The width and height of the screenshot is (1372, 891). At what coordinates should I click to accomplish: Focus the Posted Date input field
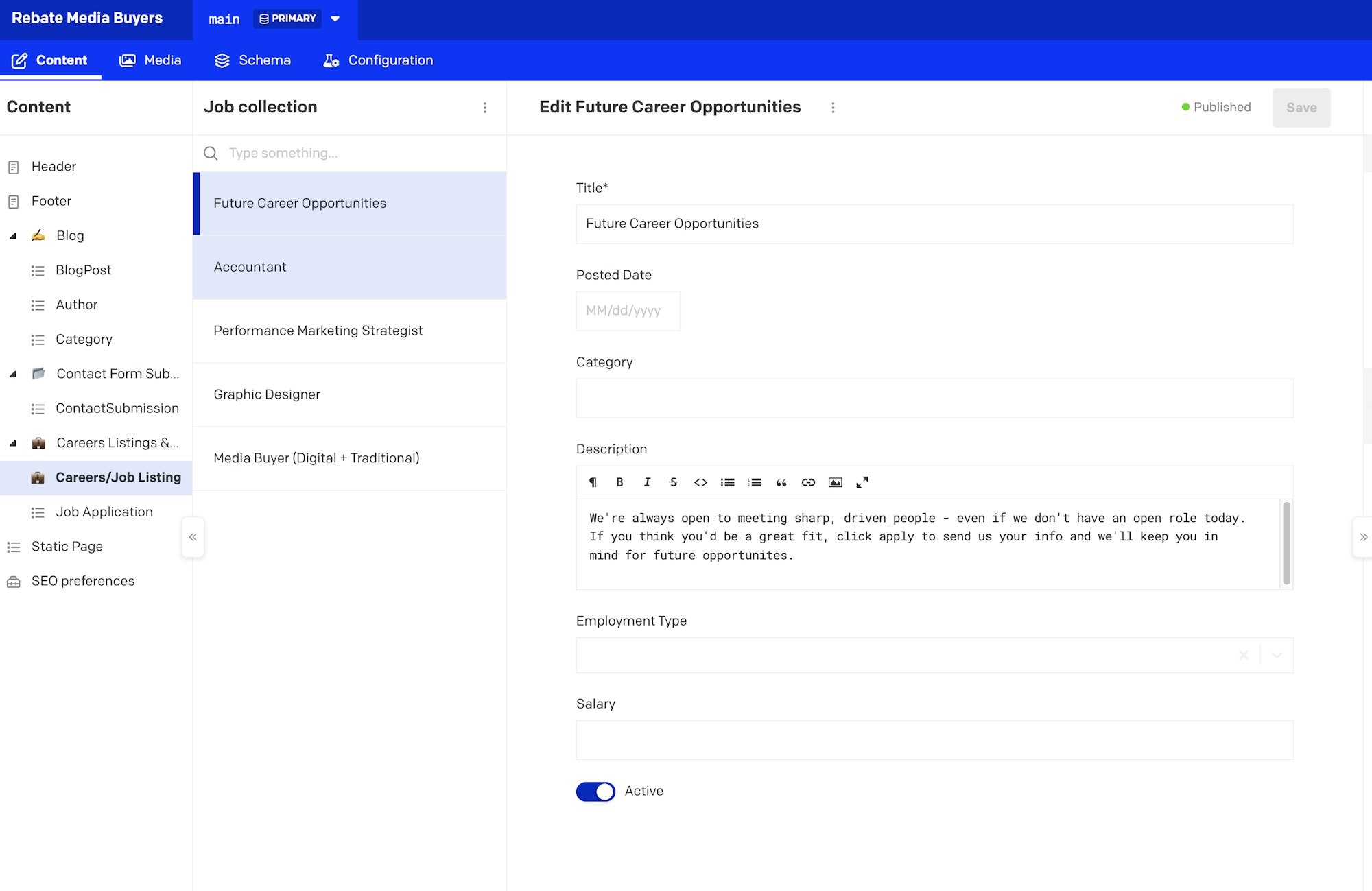pyautogui.click(x=628, y=311)
